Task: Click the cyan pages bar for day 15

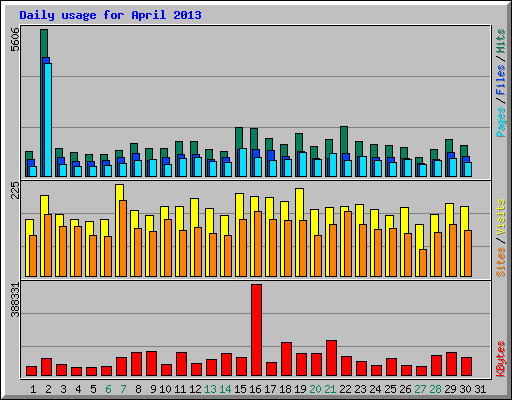Action: click(243, 163)
